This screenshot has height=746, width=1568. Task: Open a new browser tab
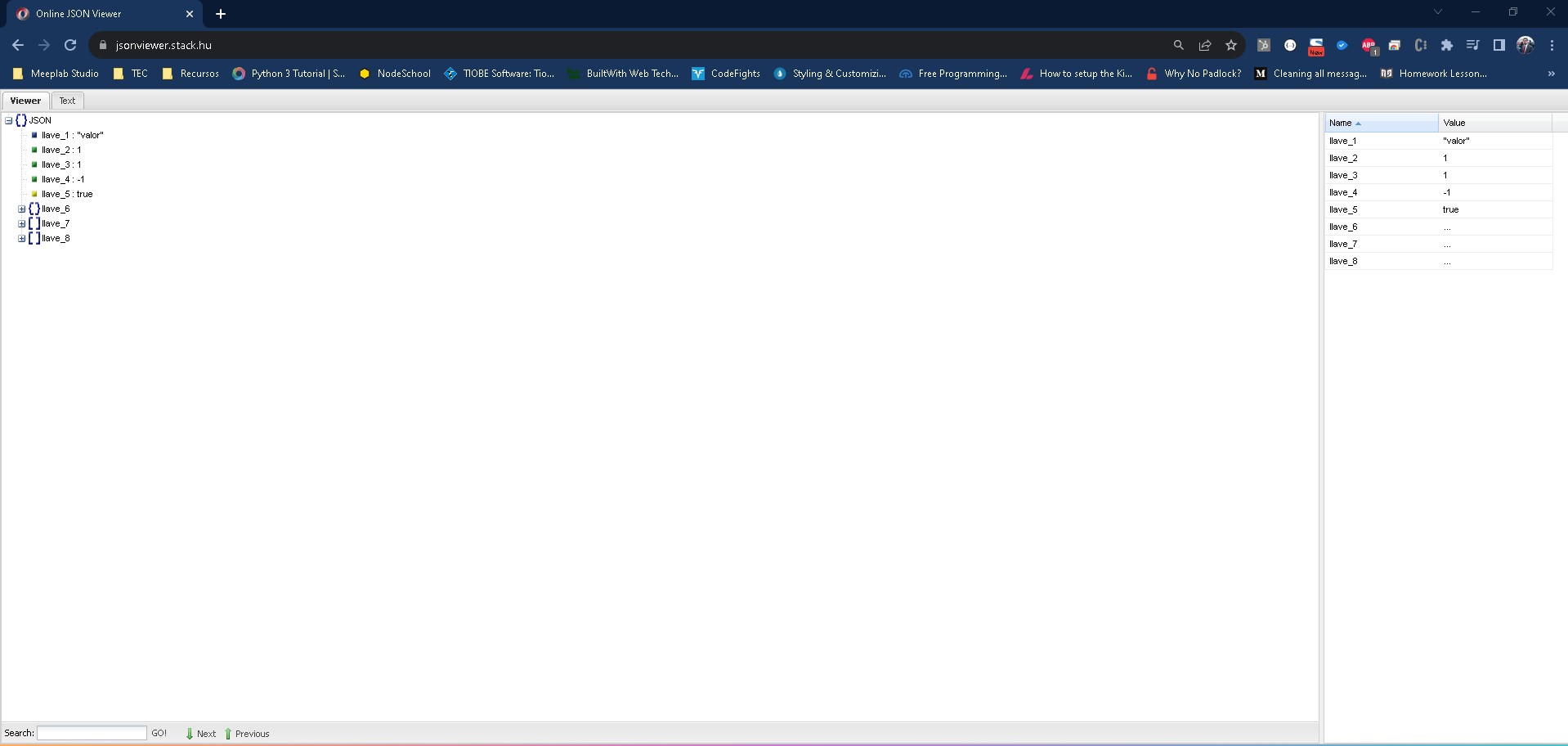tap(221, 14)
